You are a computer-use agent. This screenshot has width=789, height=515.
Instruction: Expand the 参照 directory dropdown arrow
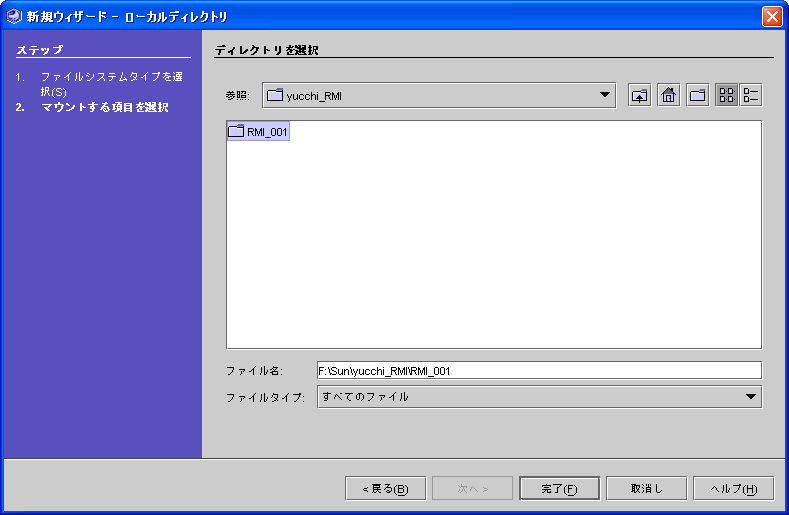pos(604,95)
